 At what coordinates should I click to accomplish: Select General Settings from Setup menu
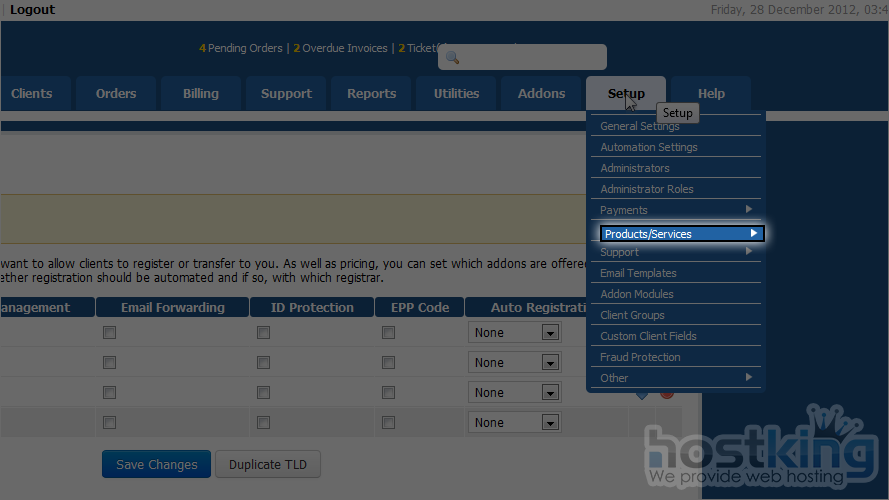coord(640,127)
